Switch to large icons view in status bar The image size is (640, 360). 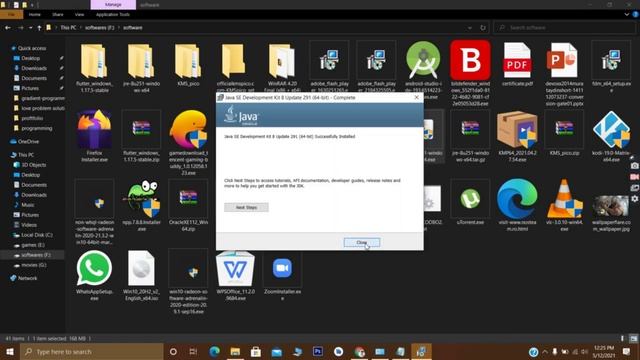point(633,338)
